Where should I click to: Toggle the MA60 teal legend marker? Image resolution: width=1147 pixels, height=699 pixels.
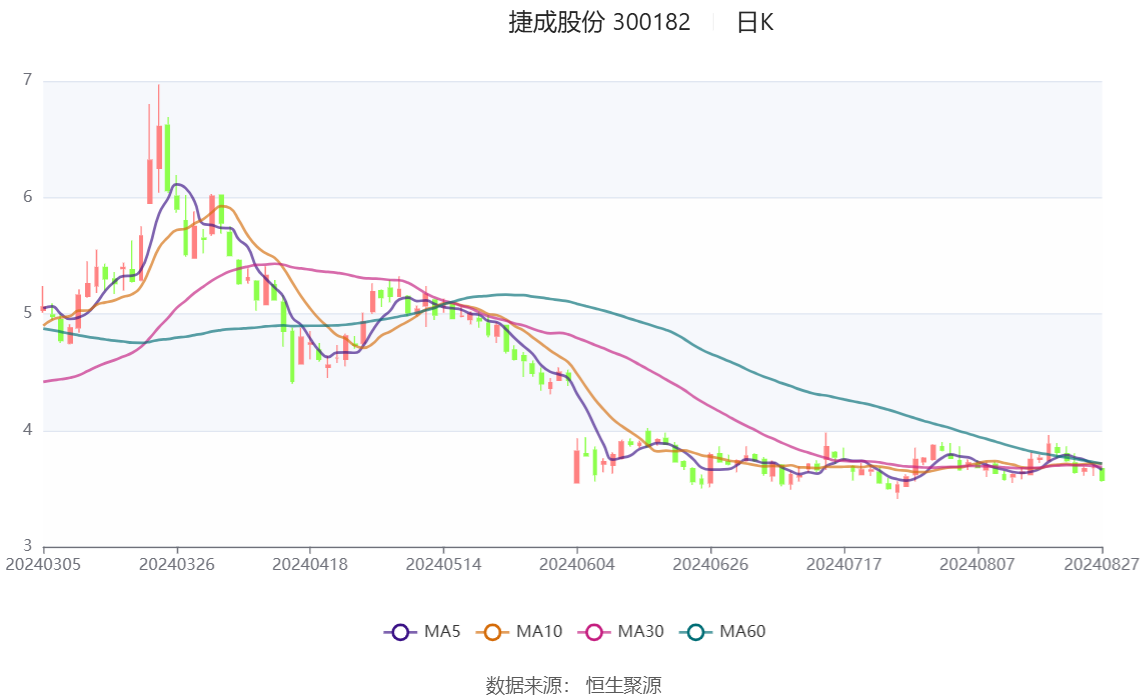(x=696, y=632)
